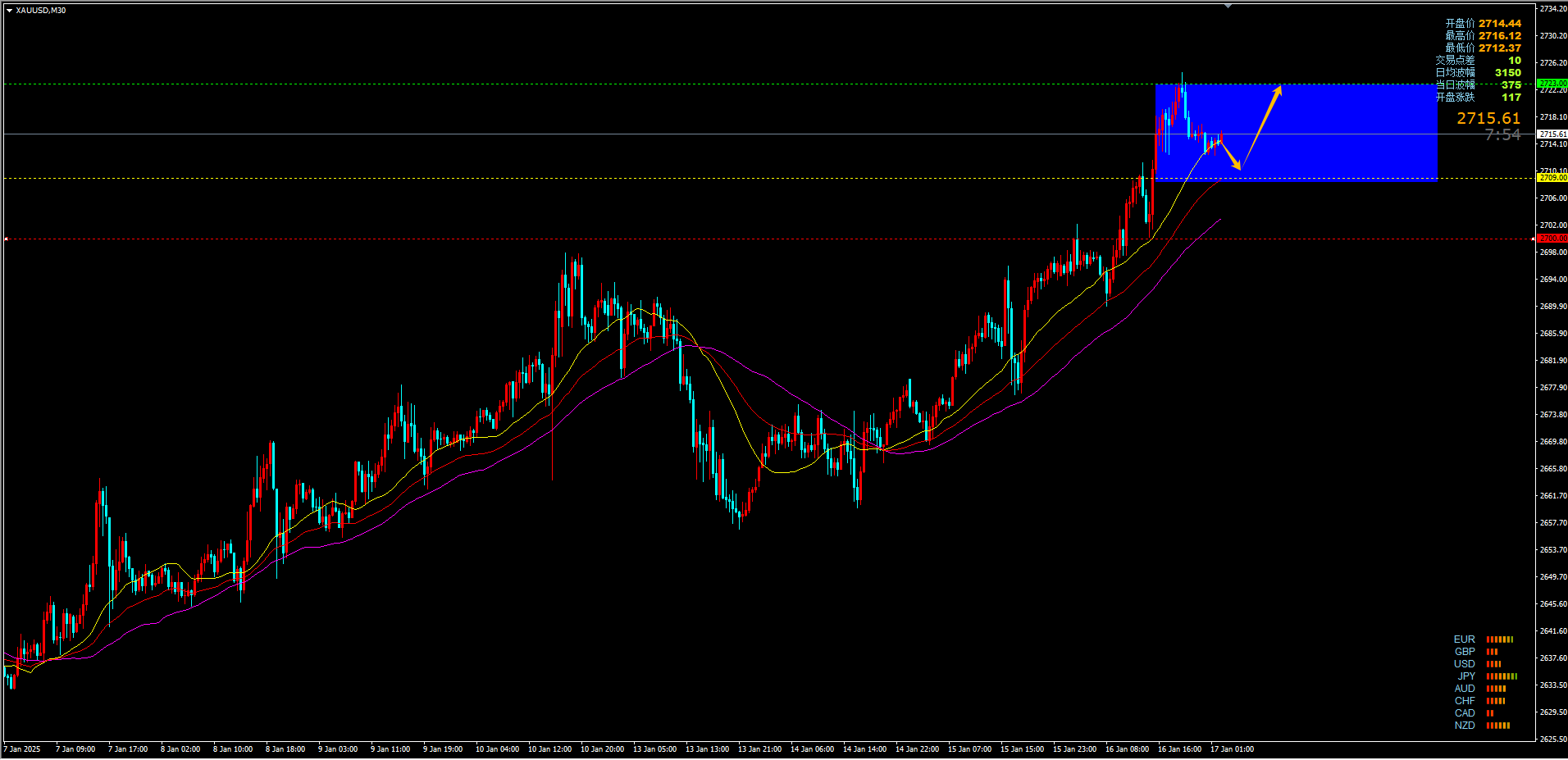This screenshot has width=1568, height=760.
Task: Click the current price tag 2715.61 on axis
Action: [1552, 134]
